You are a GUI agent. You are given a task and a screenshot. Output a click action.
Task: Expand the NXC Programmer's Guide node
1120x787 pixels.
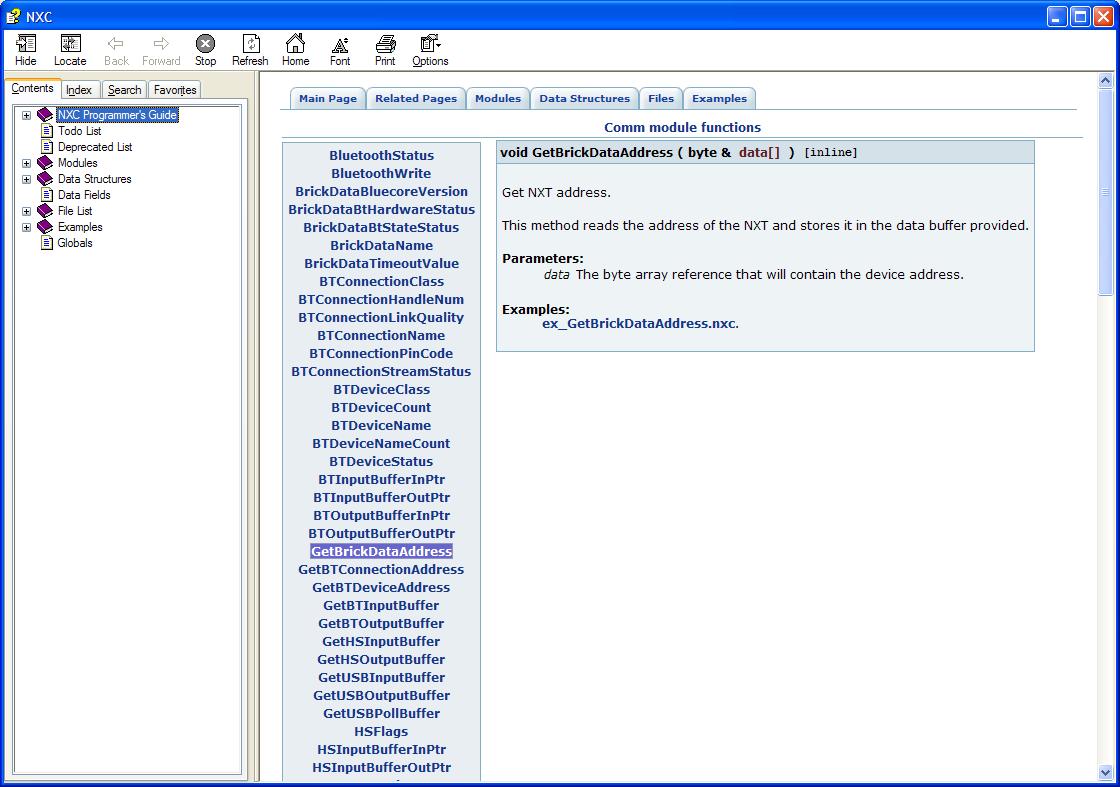tap(27, 115)
